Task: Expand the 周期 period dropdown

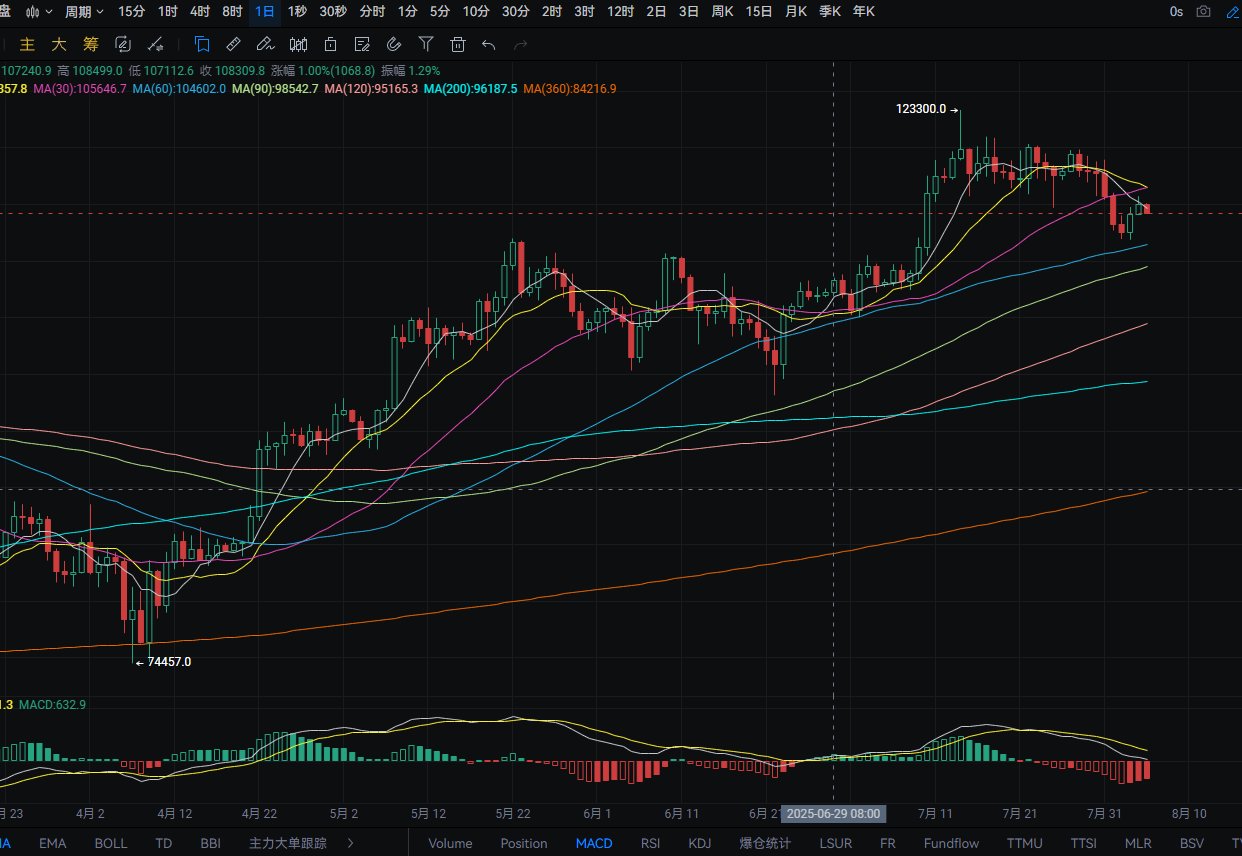Action: (x=84, y=12)
